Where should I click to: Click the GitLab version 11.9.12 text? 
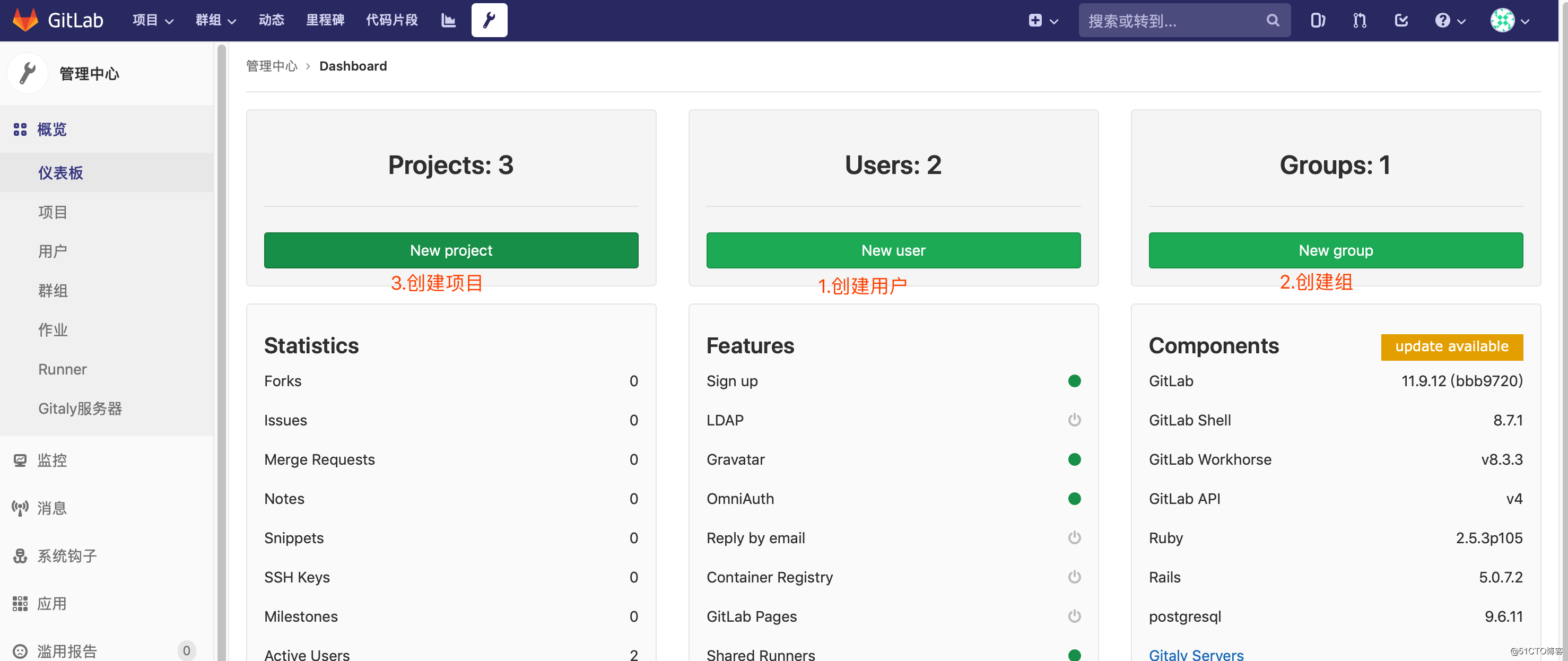coord(1461,381)
